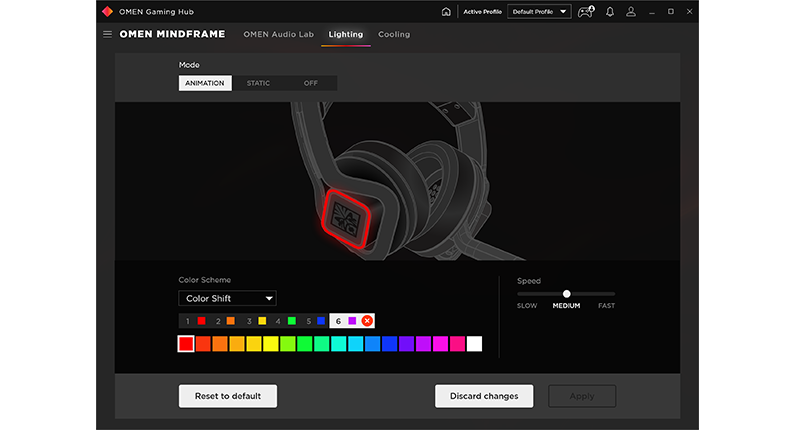The image size is (795, 430).
Task: Switch lighting mode to STATIC
Action: click(258, 83)
